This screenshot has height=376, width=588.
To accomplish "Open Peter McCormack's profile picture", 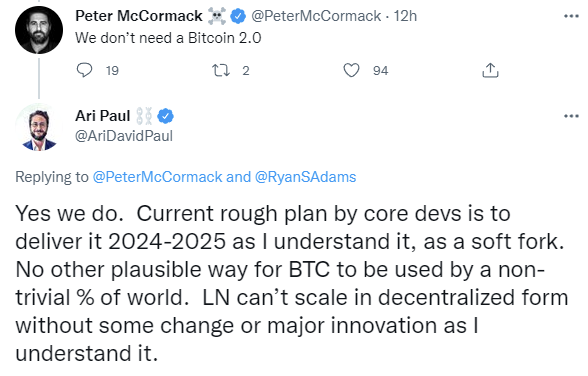I will (x=39, y=30).
